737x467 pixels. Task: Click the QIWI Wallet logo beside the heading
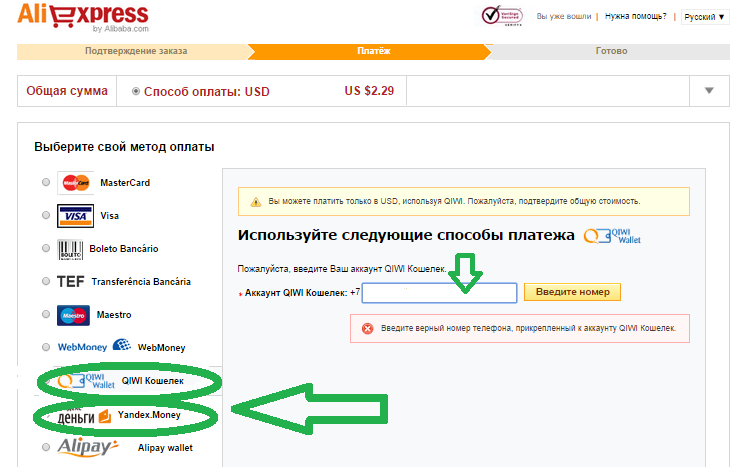[x=612, y=235]
